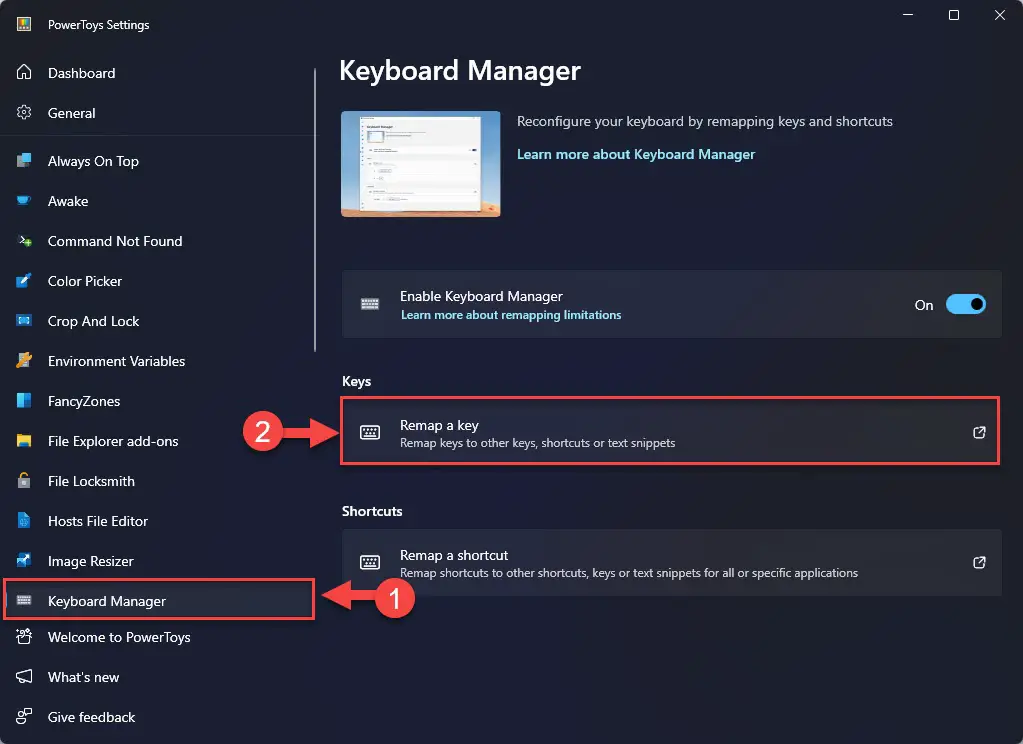1023x744 pixels.
Task: Click the Keyboard Manager sidebar icon
Action: tap(24, 600)
